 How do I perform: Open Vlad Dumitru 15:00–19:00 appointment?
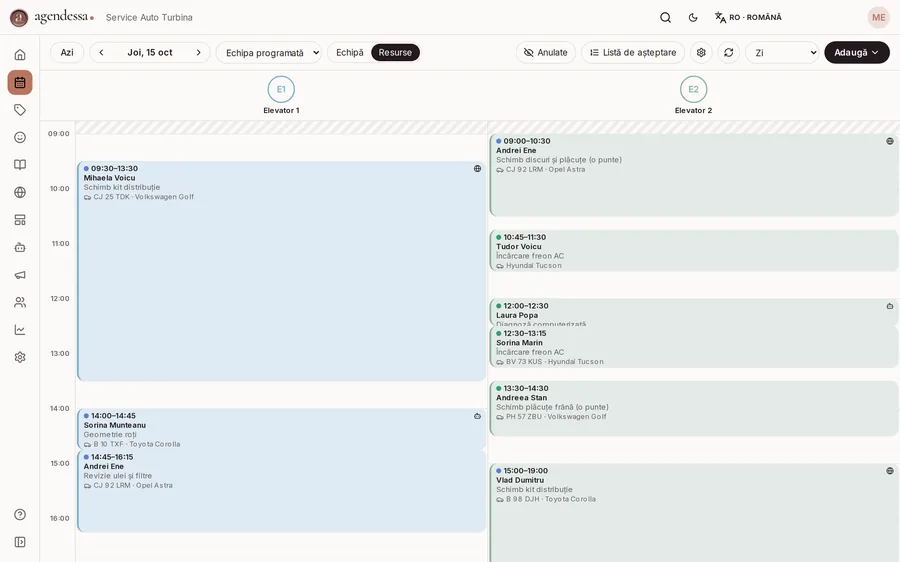[x=693, y=513]
